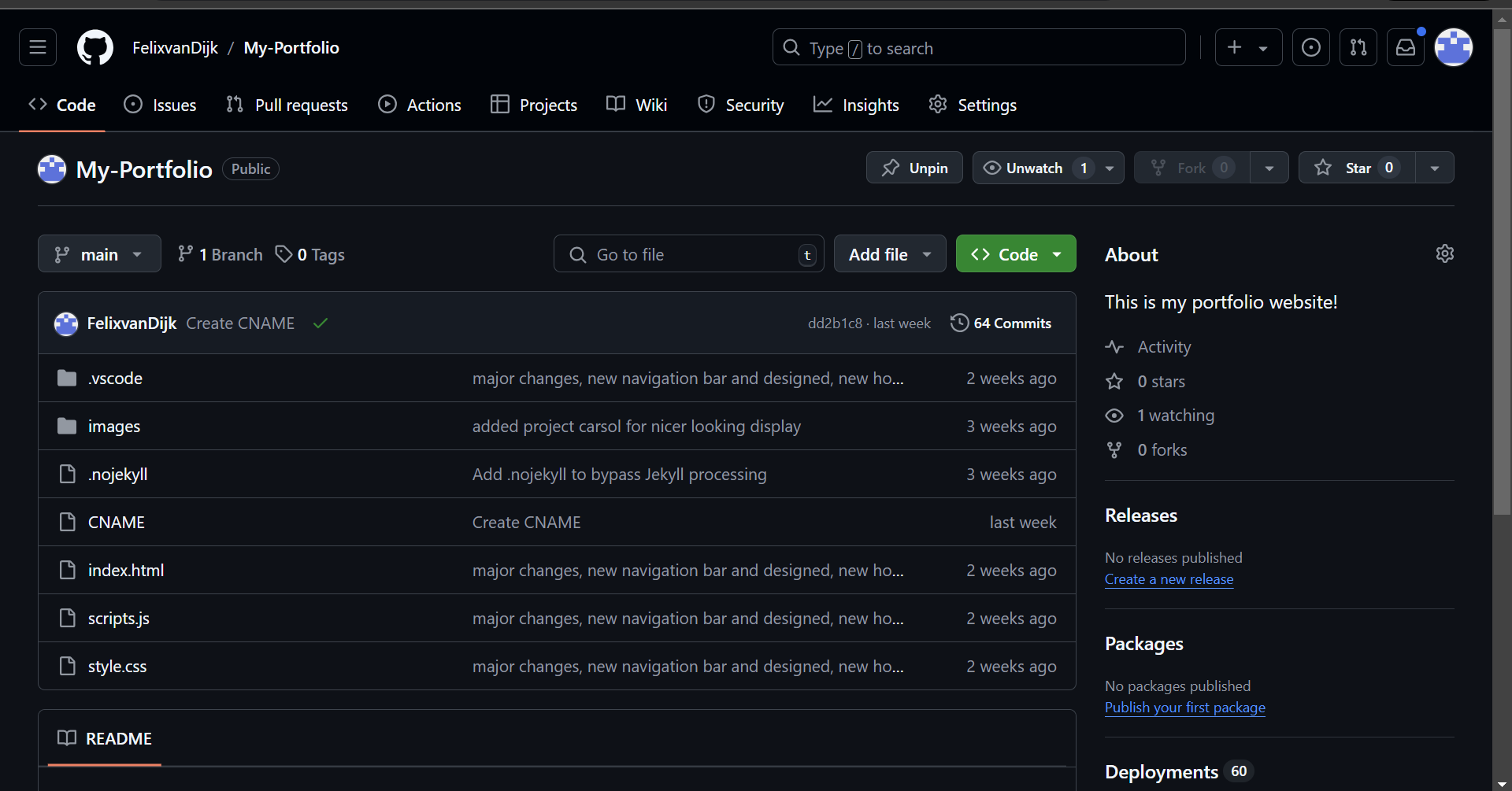1512x791 pixels.
Task: Select the Code tab
Action: 62,105
